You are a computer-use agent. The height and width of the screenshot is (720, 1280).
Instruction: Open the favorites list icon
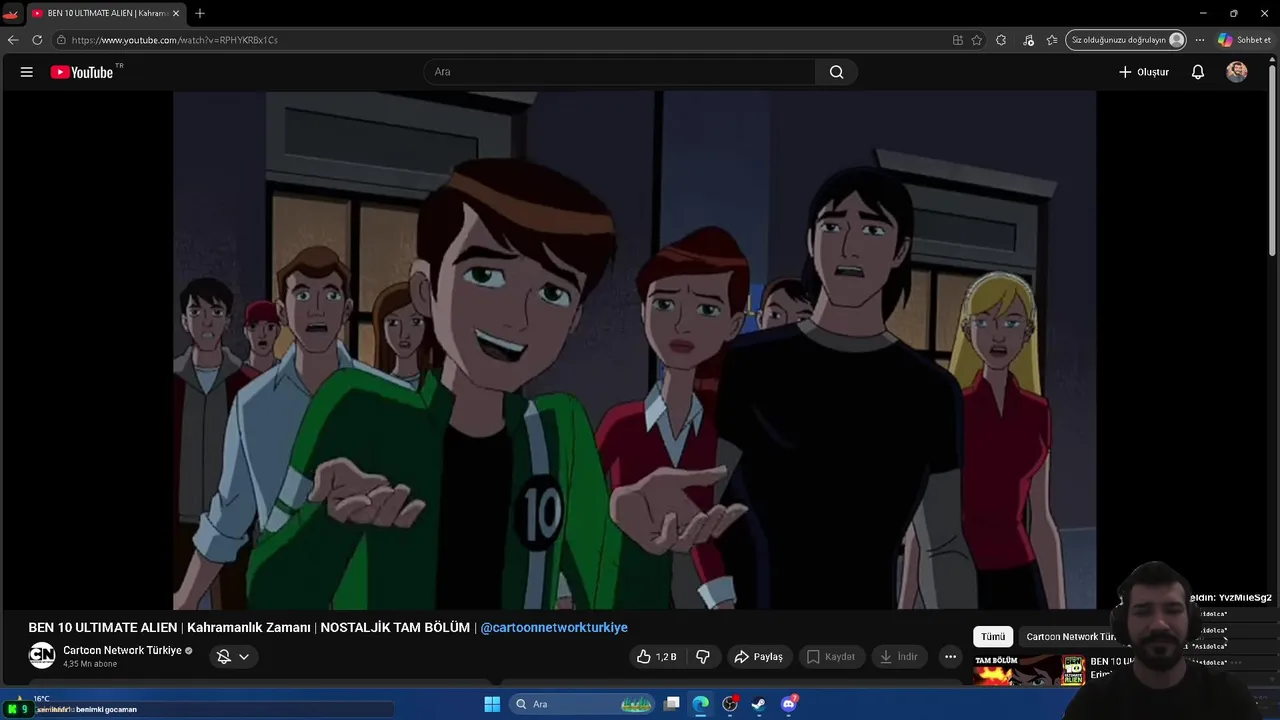(1052, 40)
